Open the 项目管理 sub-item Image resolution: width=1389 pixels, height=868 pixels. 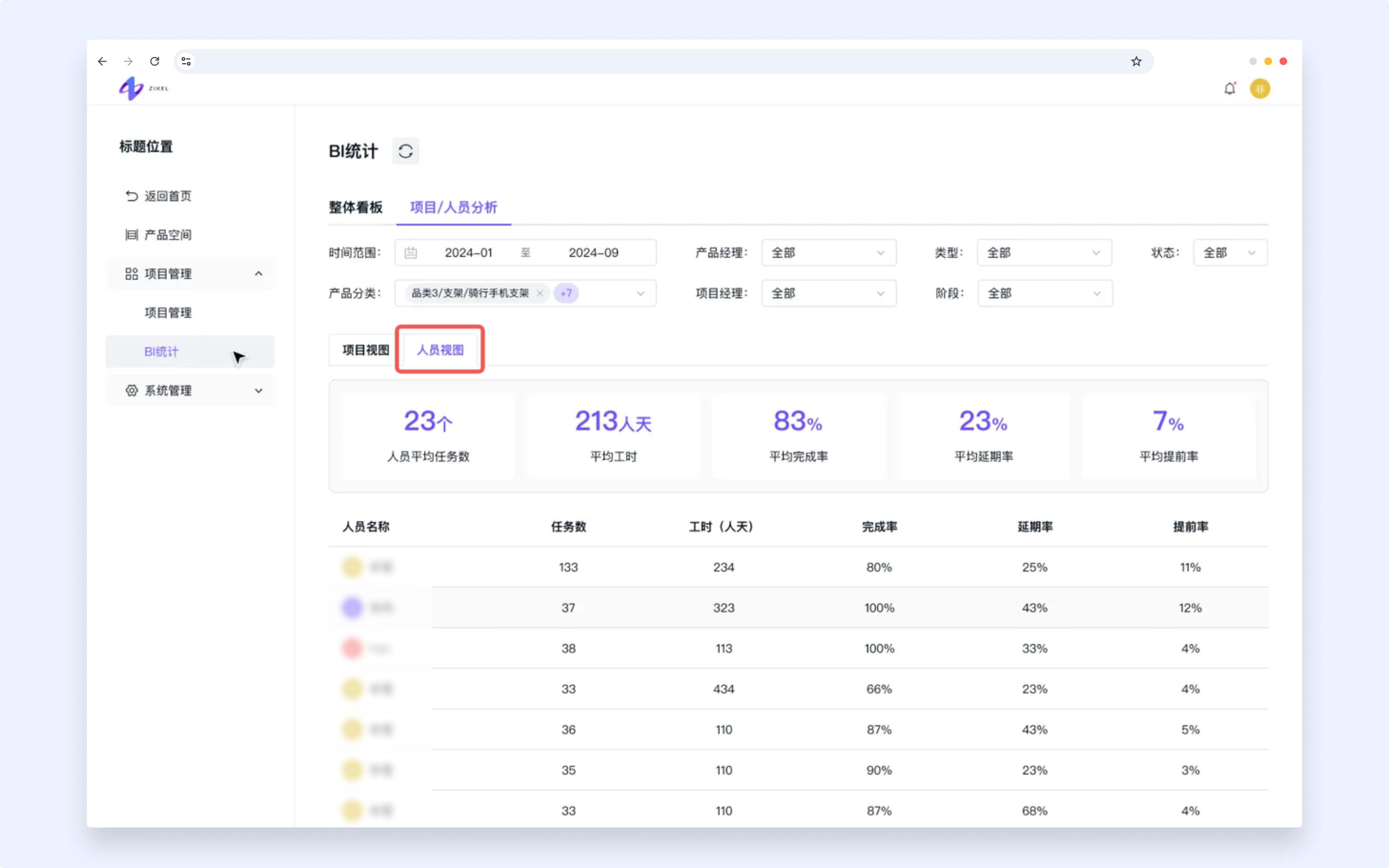pos(168,313)
